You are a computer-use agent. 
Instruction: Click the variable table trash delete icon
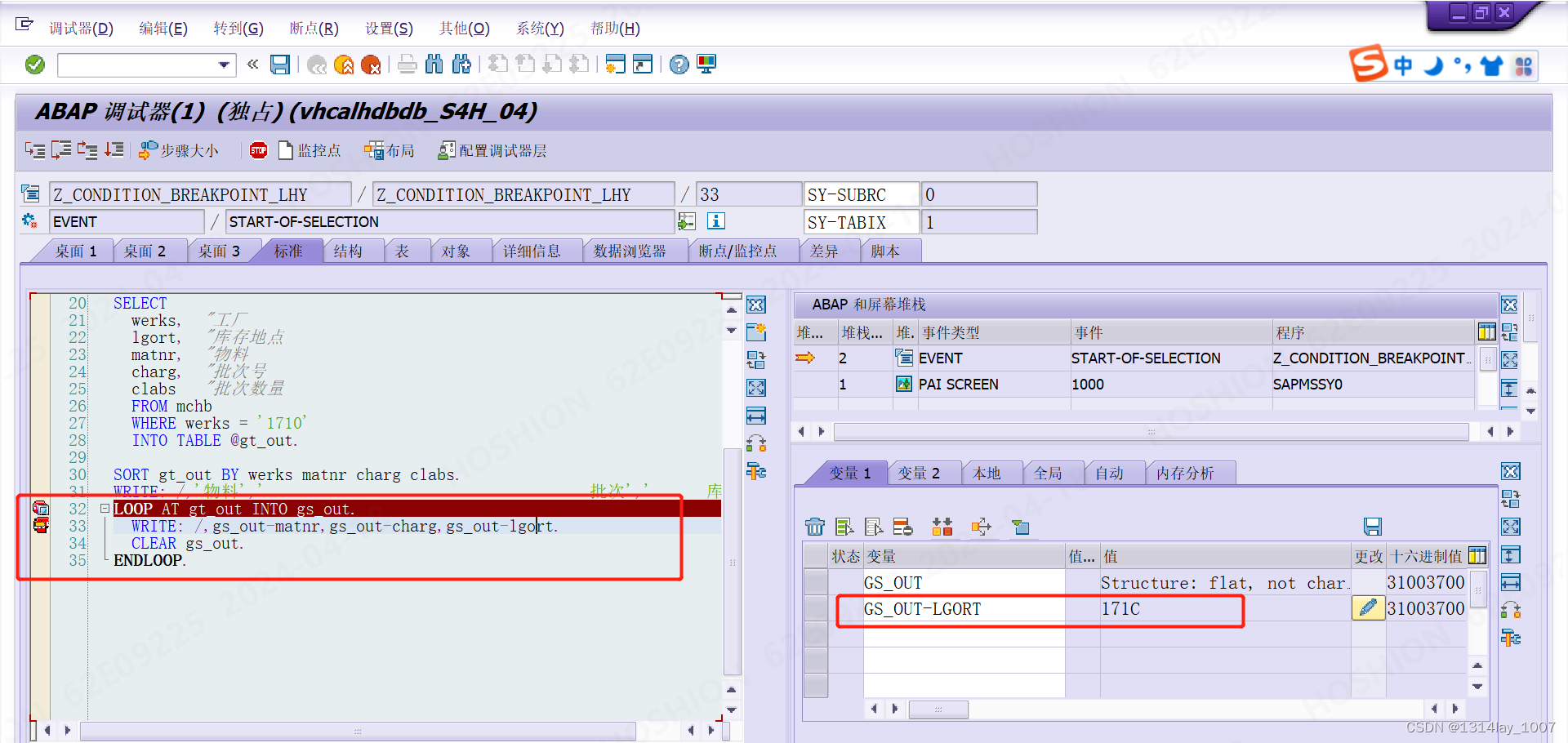coord(815,527)
